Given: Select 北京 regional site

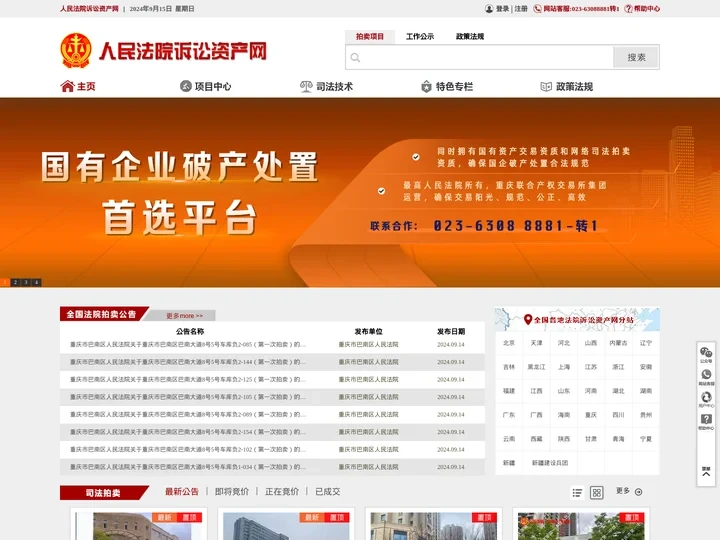Looking at the screenshot, I should point(509,343).
